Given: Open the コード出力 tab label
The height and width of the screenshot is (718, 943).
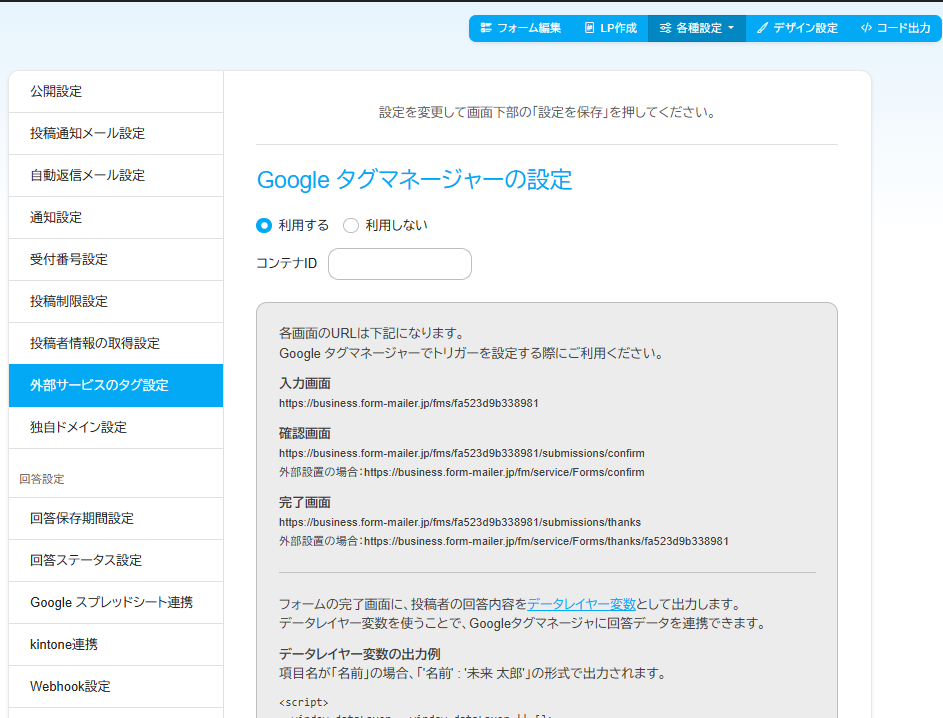Looking at the screenshot, I should pos(903,28).
